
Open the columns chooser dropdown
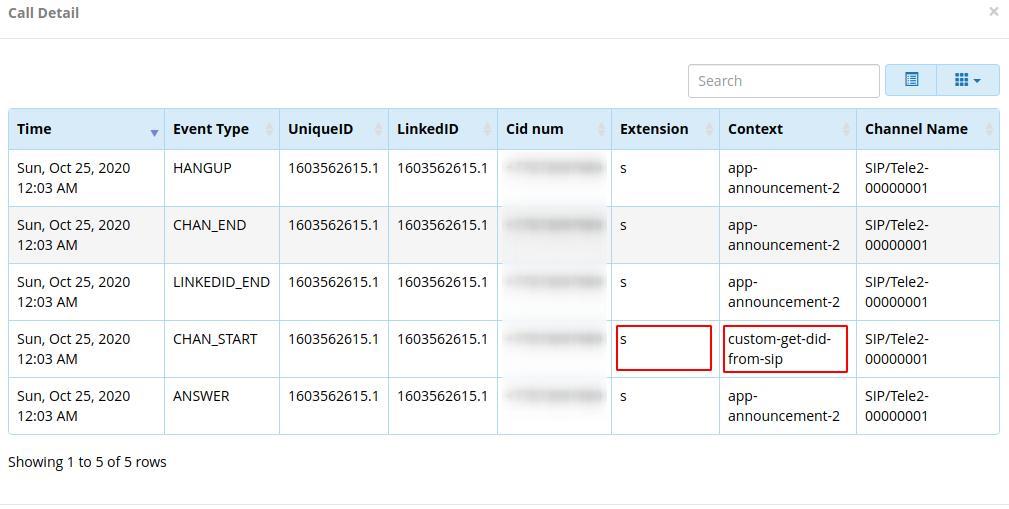[967, 80]
